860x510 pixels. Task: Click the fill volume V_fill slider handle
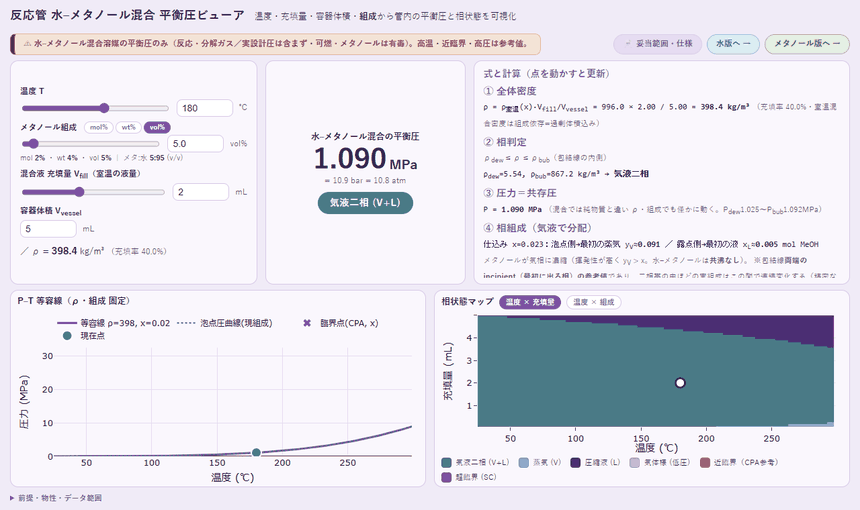coord(80,192)
